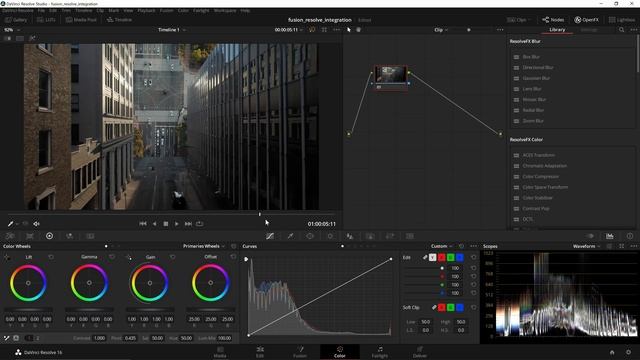Enable the green channel curve edit button
The height and width of the screenshot is (360, 640).
pyautogui.click(x=450, y=258)
